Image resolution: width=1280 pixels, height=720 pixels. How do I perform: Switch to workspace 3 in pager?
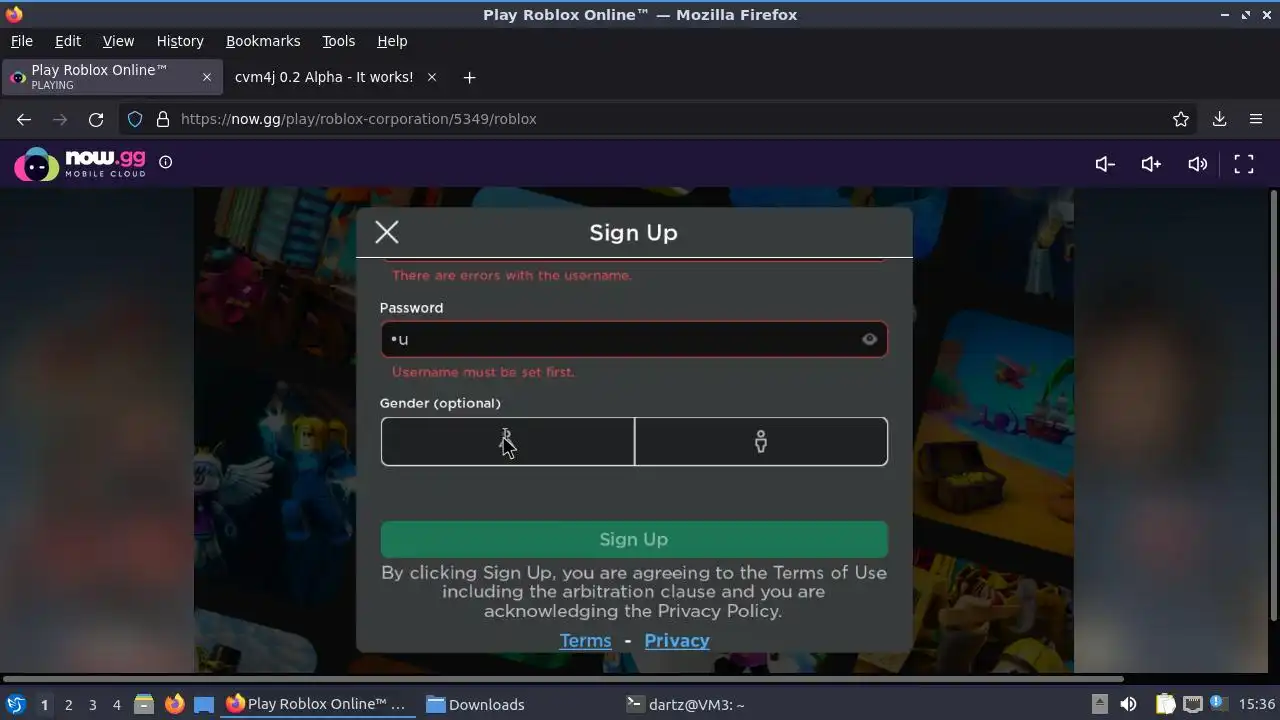92,705
